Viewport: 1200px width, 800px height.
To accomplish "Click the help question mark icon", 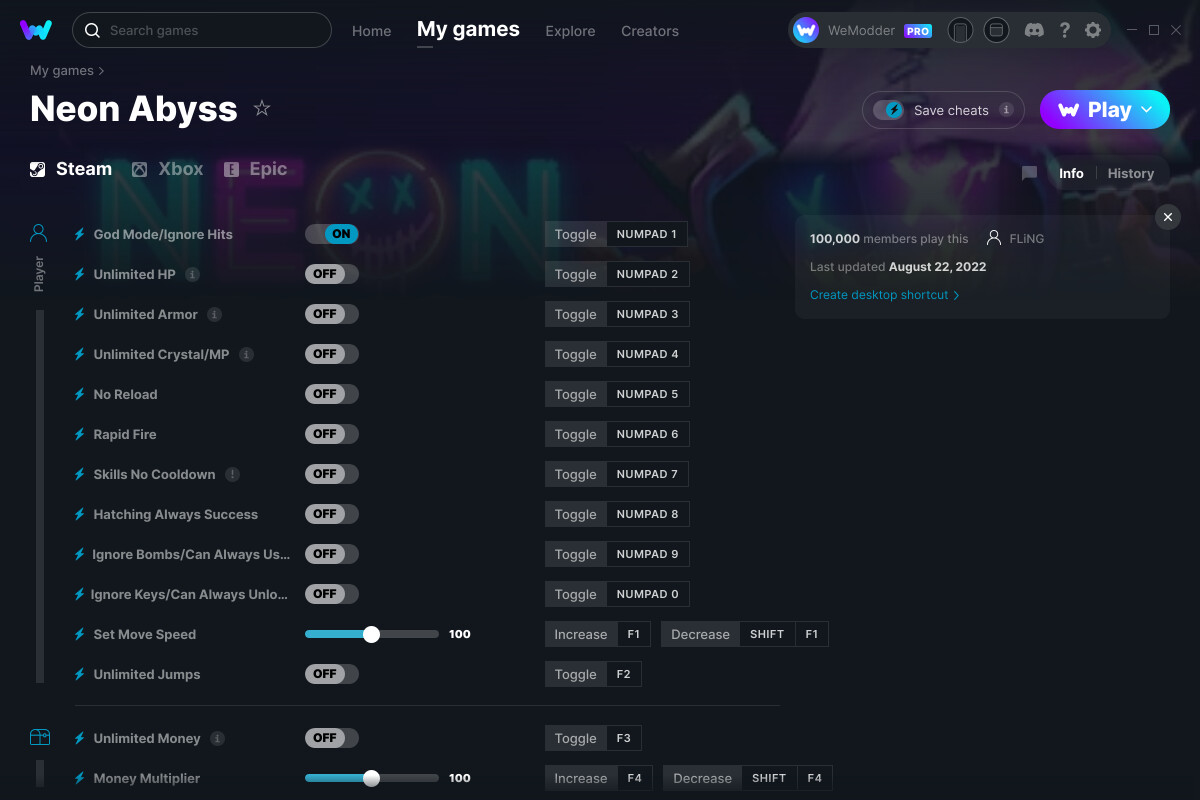I will 1065,30.
